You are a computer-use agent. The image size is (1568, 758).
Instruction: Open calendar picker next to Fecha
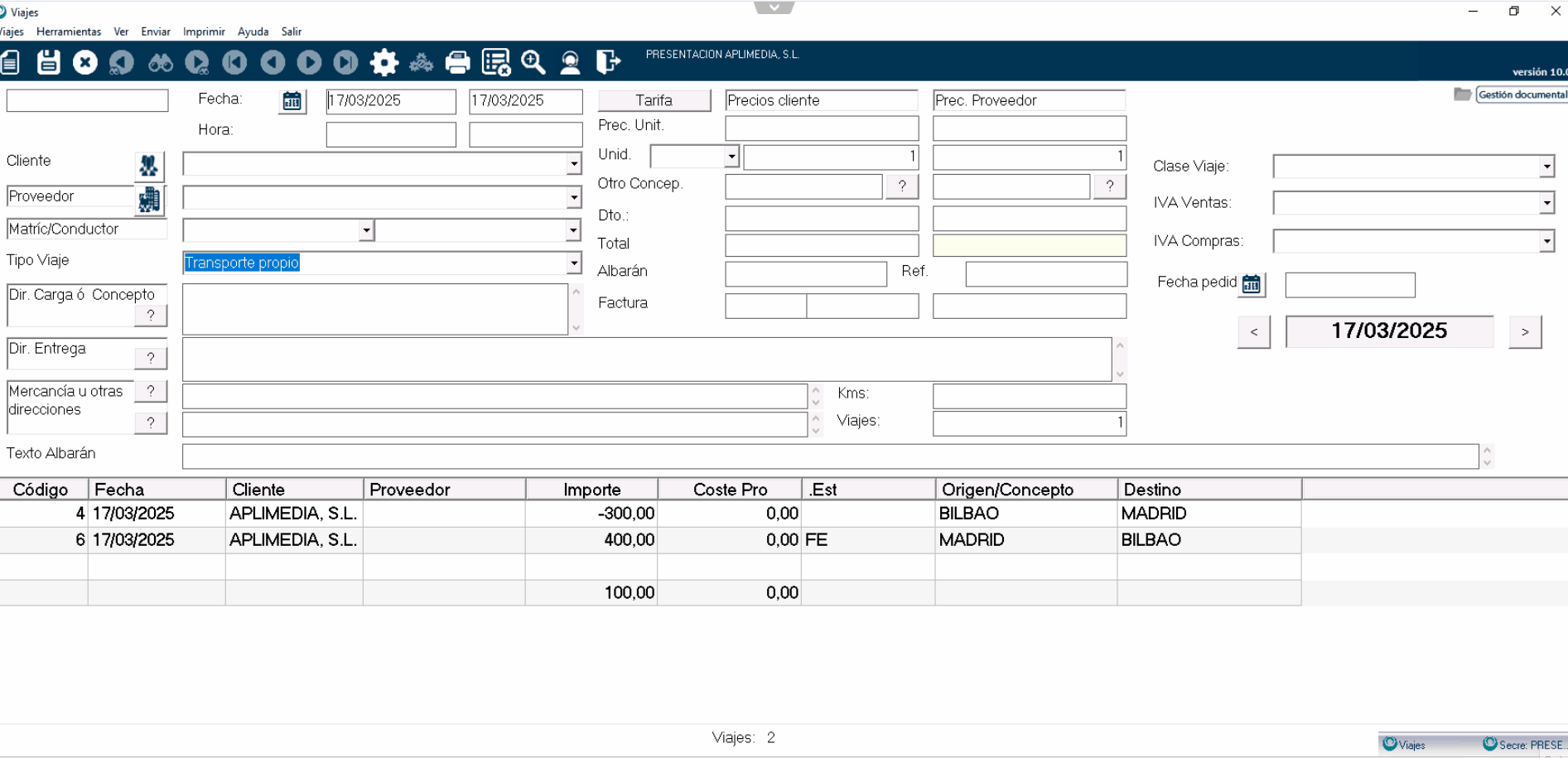coord(292,101)
